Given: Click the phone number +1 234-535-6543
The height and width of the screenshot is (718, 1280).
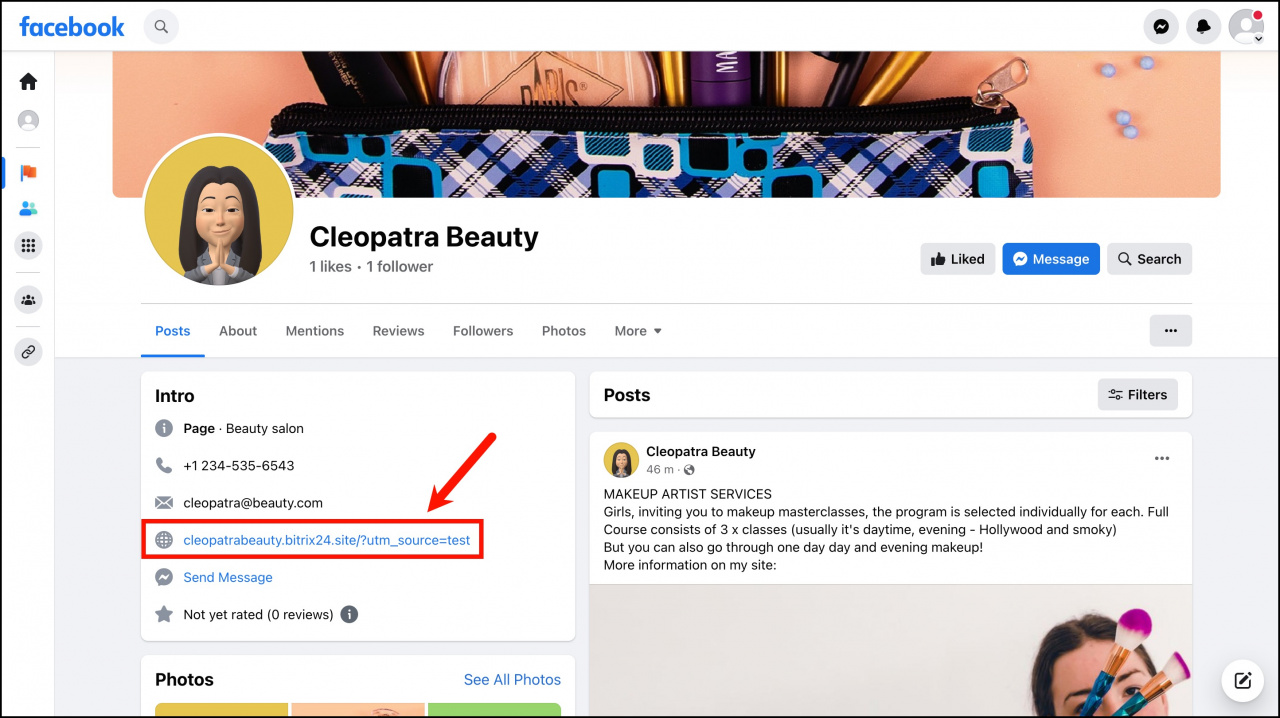Looking at the screenshot, I should tap(239, 466).
